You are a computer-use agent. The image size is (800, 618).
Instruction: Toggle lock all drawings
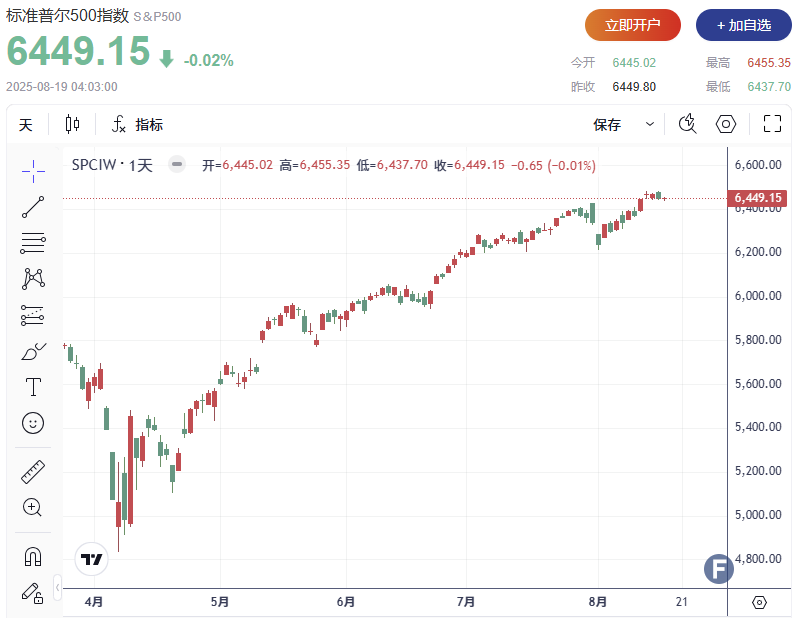pos(33,592)
